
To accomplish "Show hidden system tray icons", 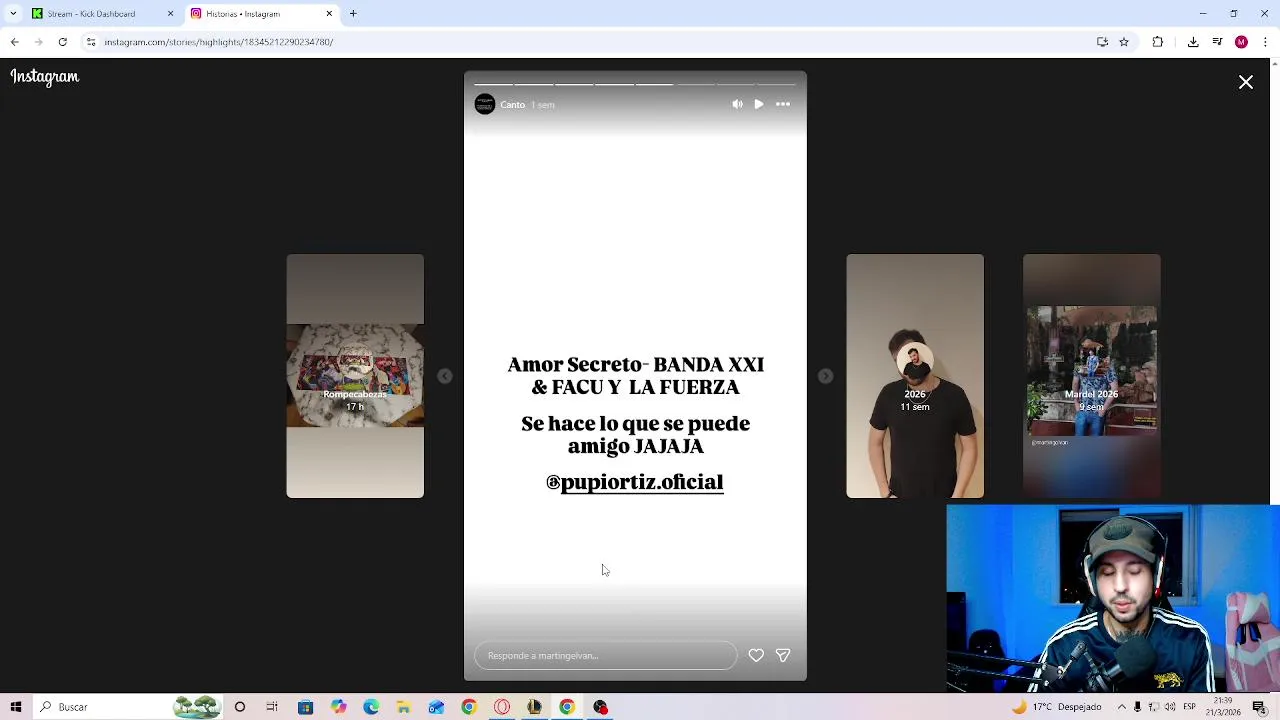I will (1120, 707).
